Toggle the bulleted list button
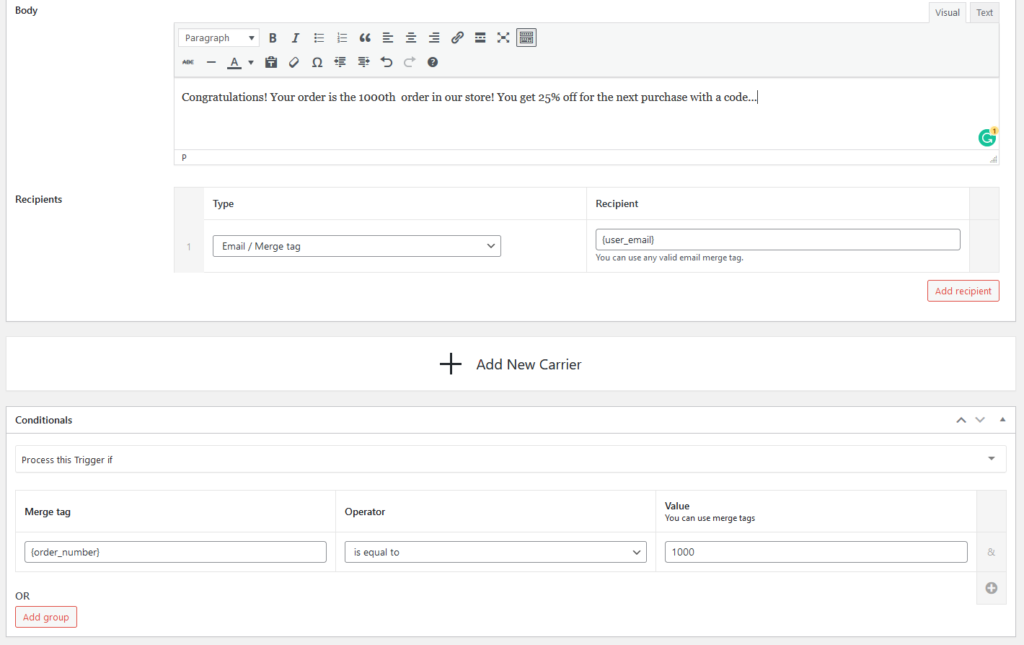This screenshot has height=645, width=1024. tap(319, 38)
